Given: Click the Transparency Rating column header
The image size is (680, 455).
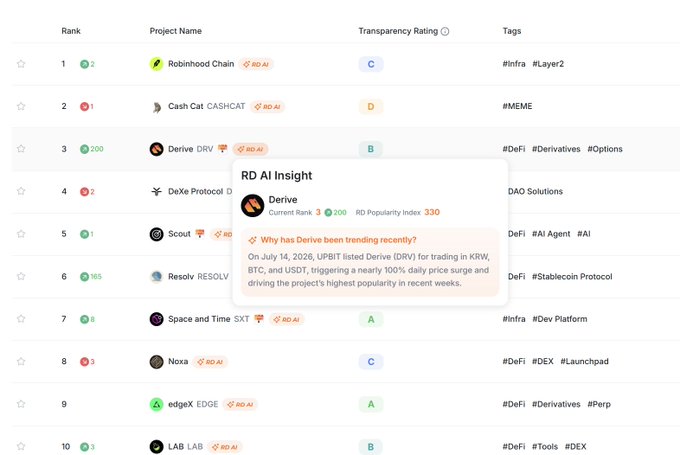Looking at the screenshot, I should (398, 31).
